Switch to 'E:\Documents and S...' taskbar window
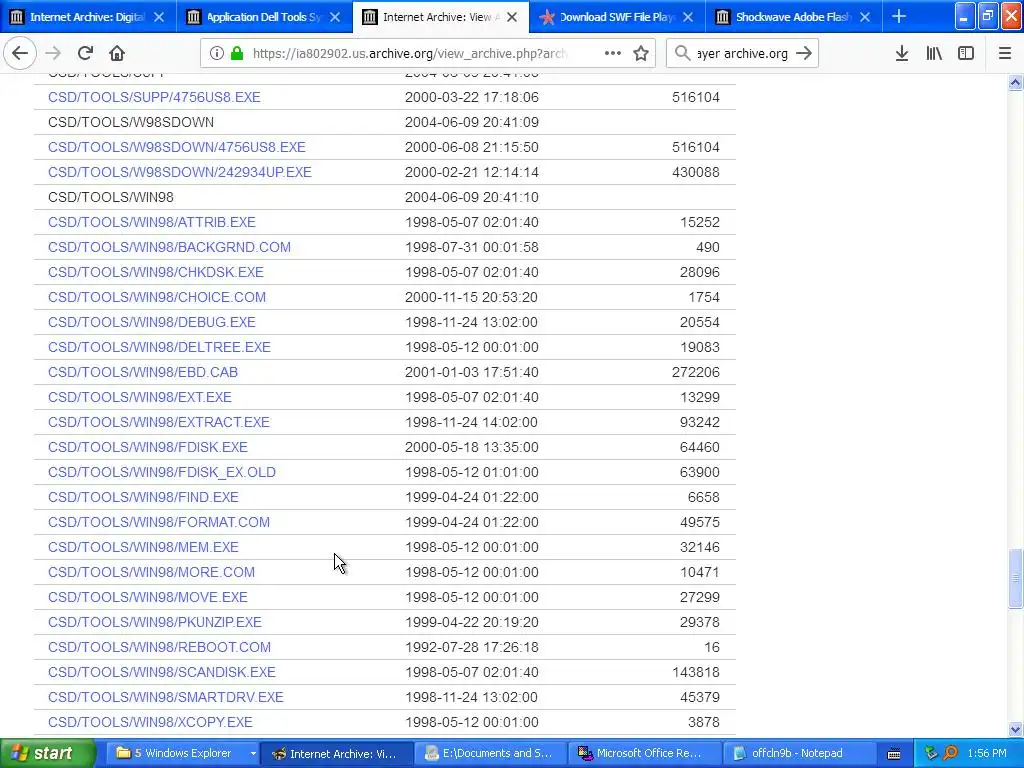 pos(491,754)
